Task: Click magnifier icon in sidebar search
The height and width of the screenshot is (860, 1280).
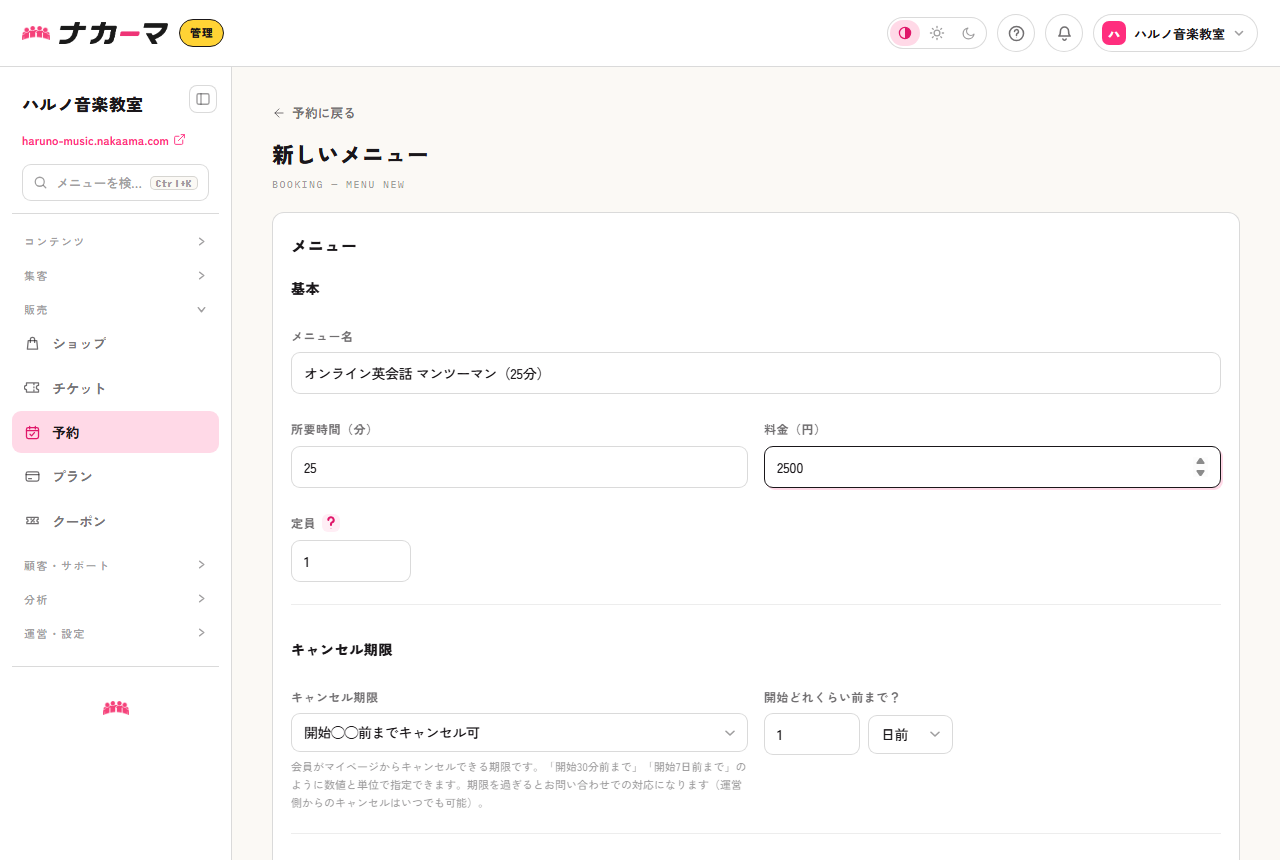Action: [x=41, y=183]
